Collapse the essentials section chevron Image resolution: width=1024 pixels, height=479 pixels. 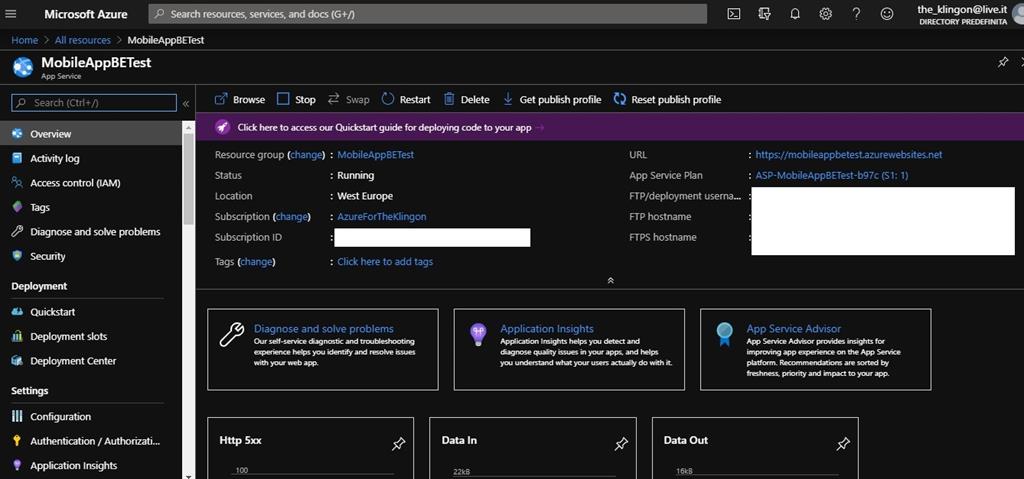point(611,280)
